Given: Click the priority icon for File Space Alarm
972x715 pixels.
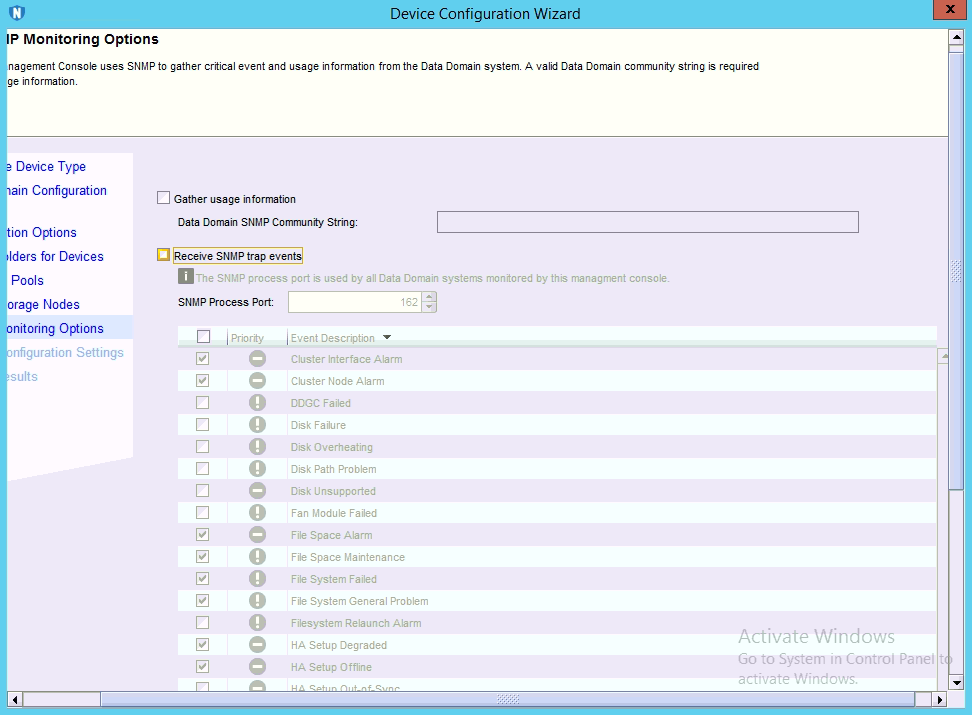Looking at the screenshot, I should pos(257,535).
